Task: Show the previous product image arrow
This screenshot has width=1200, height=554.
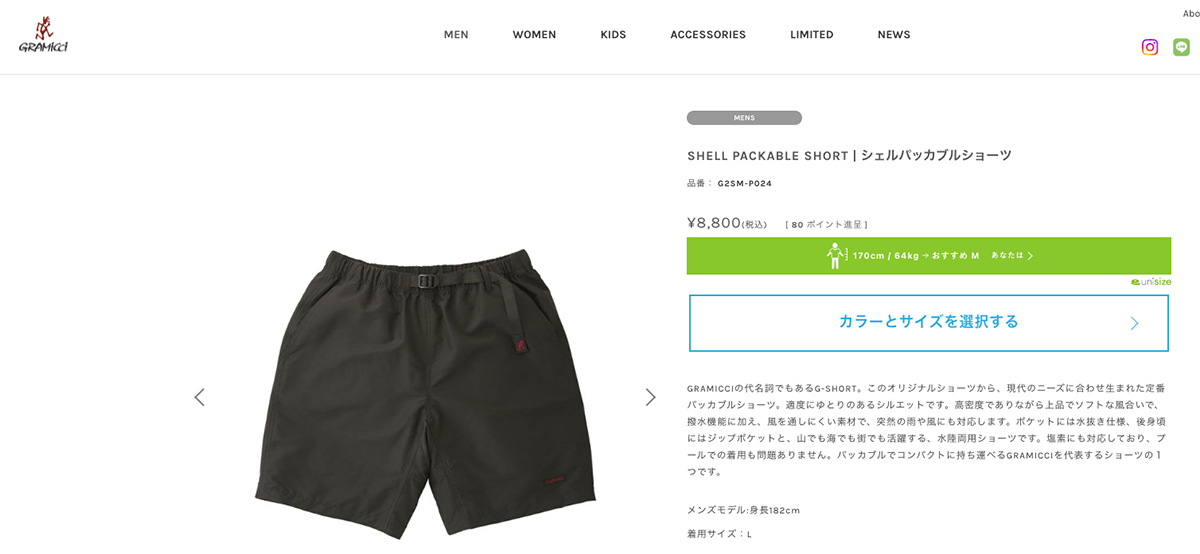Action: pos(199,397)
